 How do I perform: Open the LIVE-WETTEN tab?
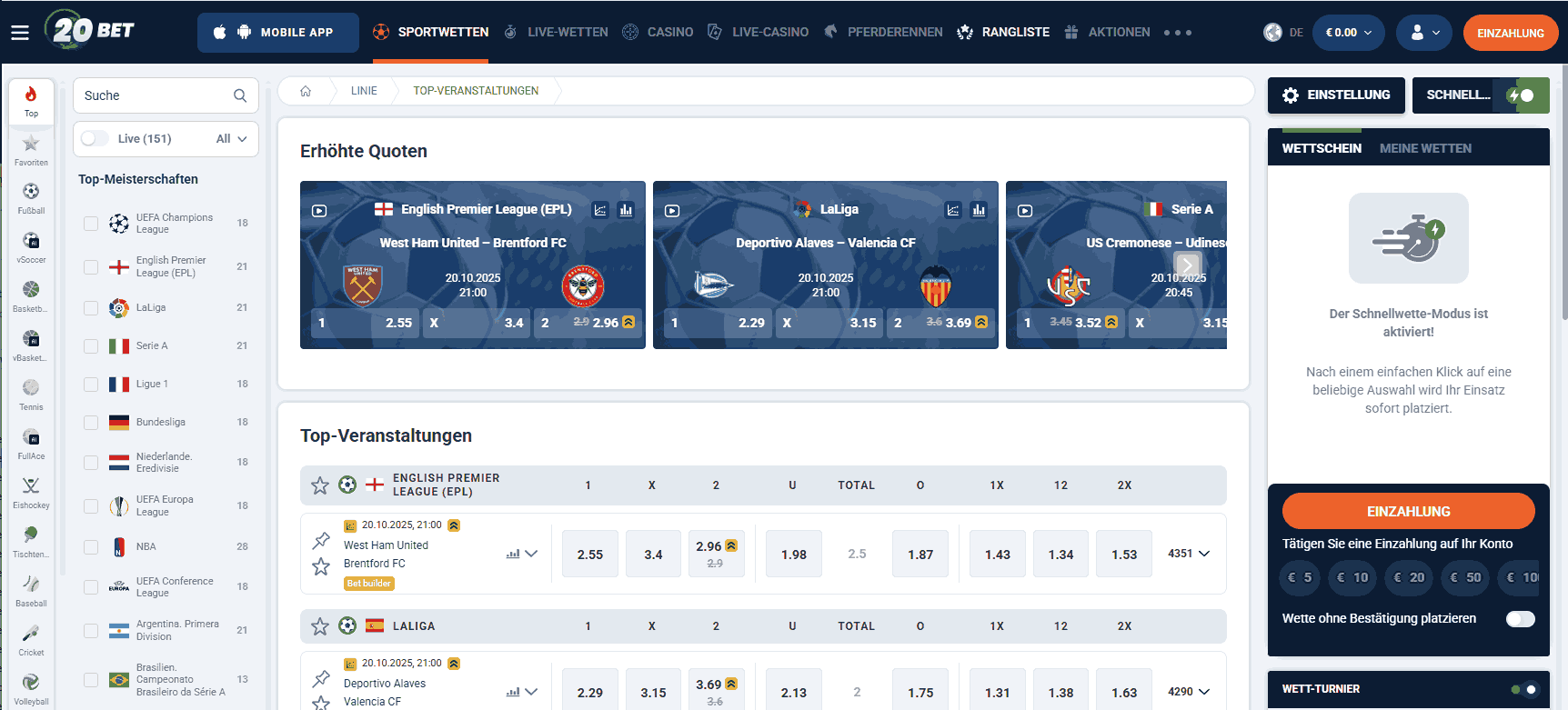tap(556, 33)
